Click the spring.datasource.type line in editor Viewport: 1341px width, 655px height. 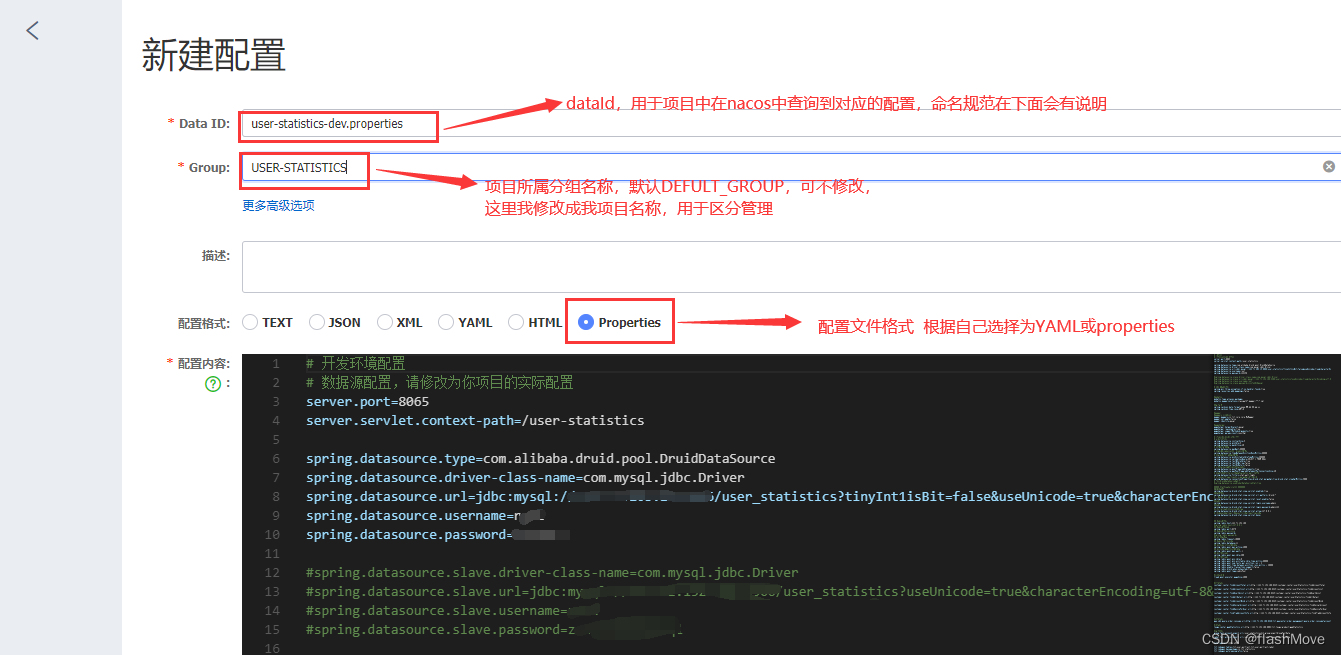coord(540,458)
